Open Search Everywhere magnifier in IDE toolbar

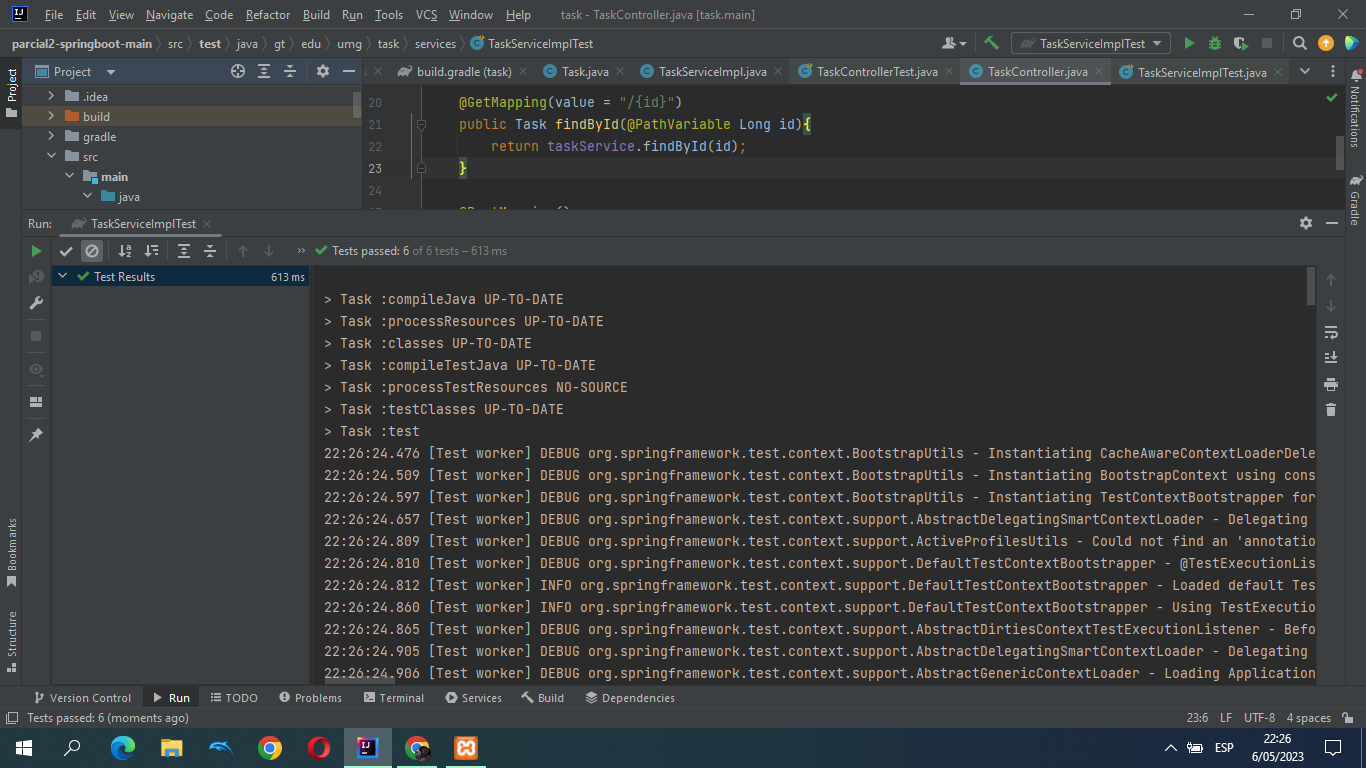click(x=1300, y=43)
